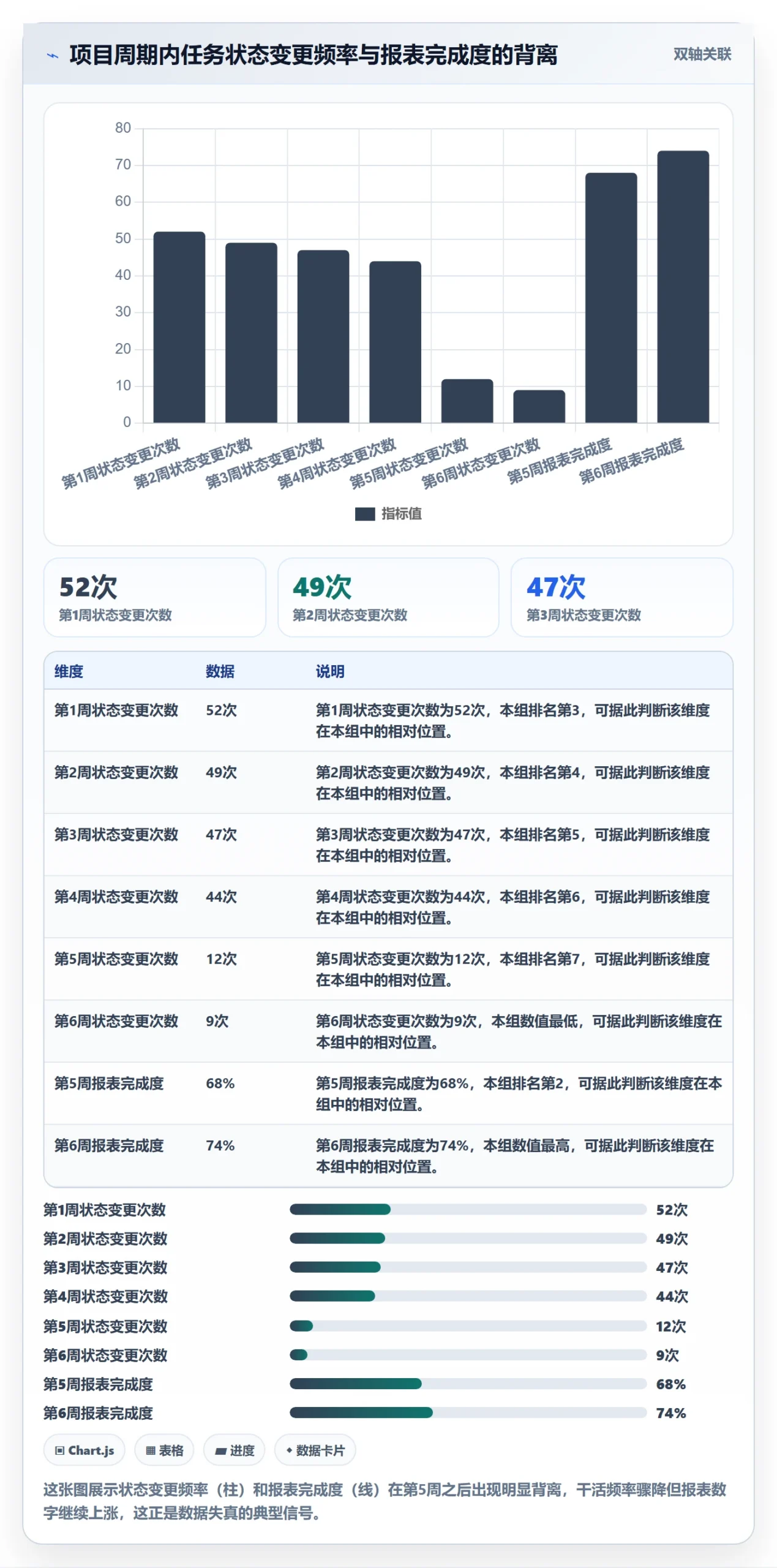Select the 52次 data card
This screenshot has height=1568, width=777.
[155, 597]
